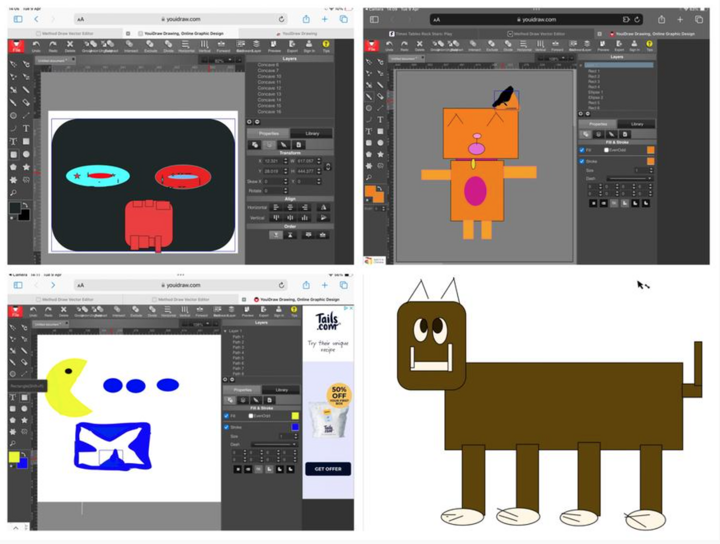The height and width of the screenshot is (544, 720).
Task: Click Undo in the Pac-Man editor toolbar
Action: [x=33, y=312]
